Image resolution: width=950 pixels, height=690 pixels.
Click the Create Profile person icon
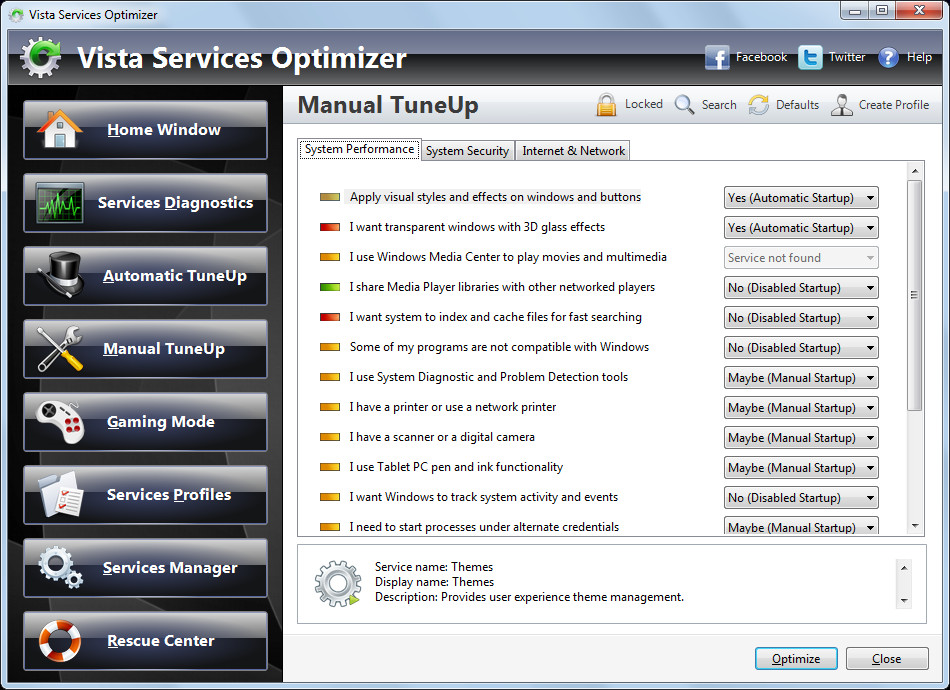pos(842,105)
